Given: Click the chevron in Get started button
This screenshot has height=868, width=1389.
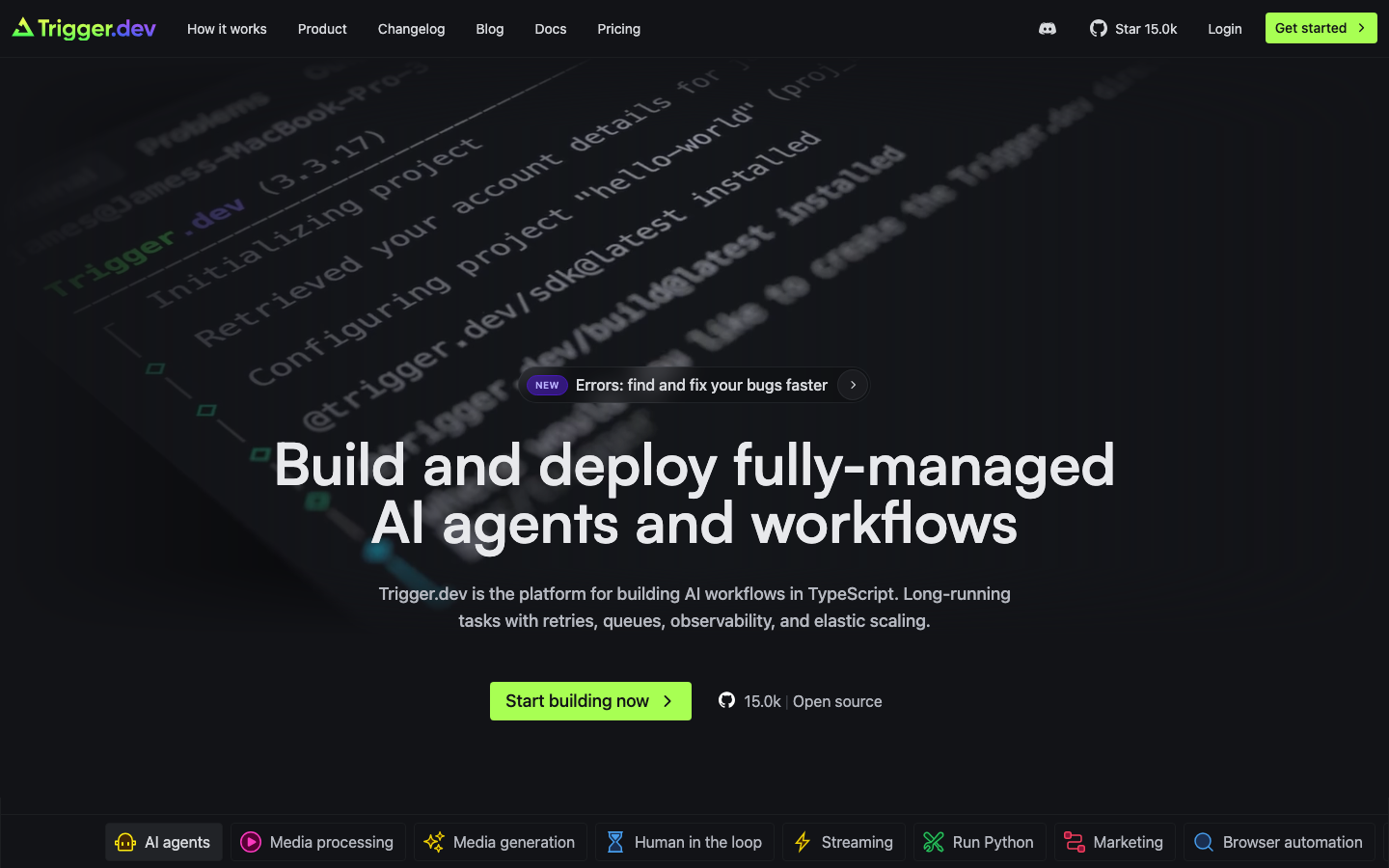Looking at the screenshot, I should [1361, 28].
